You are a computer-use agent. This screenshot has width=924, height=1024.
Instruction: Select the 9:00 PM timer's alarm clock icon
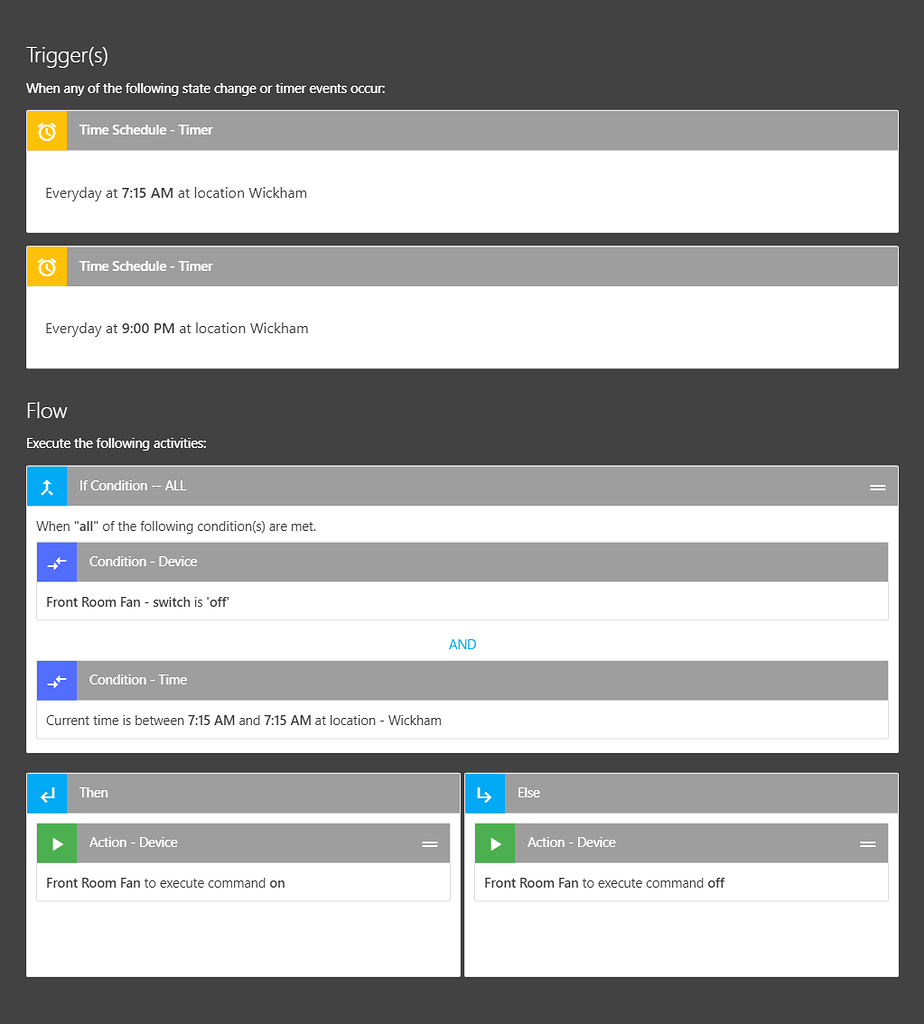[x=46, y=266]
